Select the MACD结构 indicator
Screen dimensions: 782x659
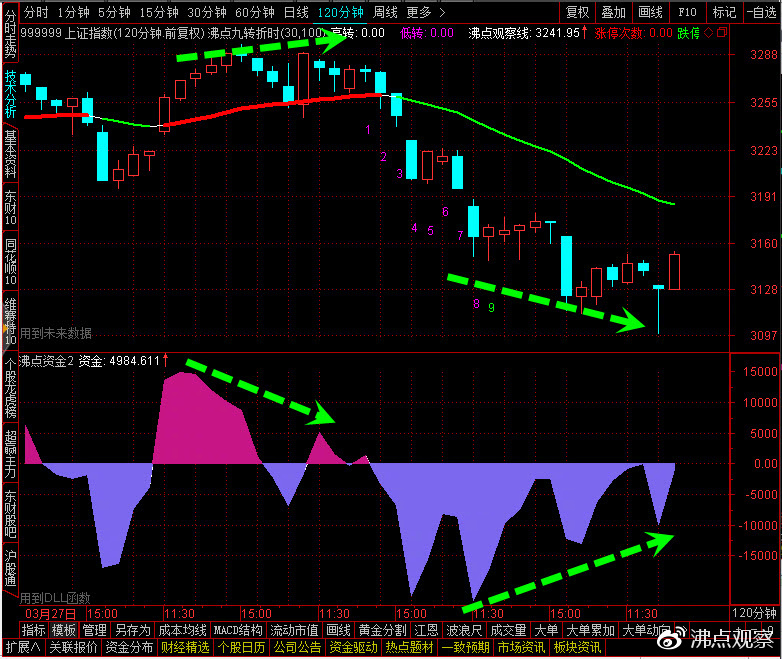238,630
